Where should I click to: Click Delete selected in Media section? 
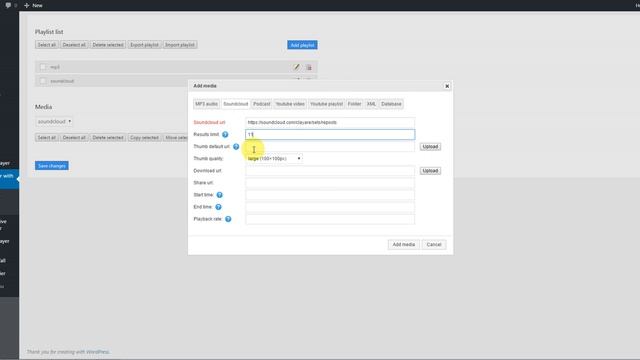click(x=108, y=138)
